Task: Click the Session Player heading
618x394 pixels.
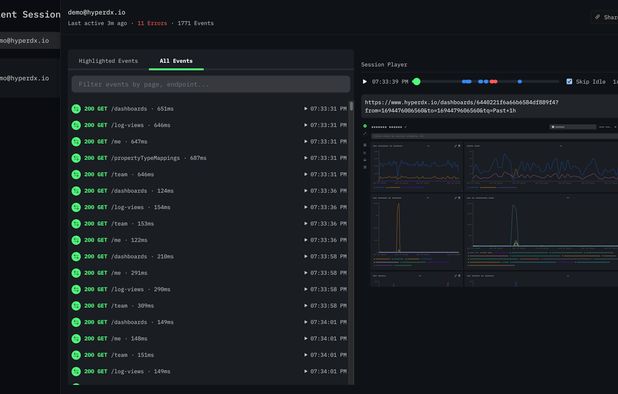Action: click(x=384, y=64)
